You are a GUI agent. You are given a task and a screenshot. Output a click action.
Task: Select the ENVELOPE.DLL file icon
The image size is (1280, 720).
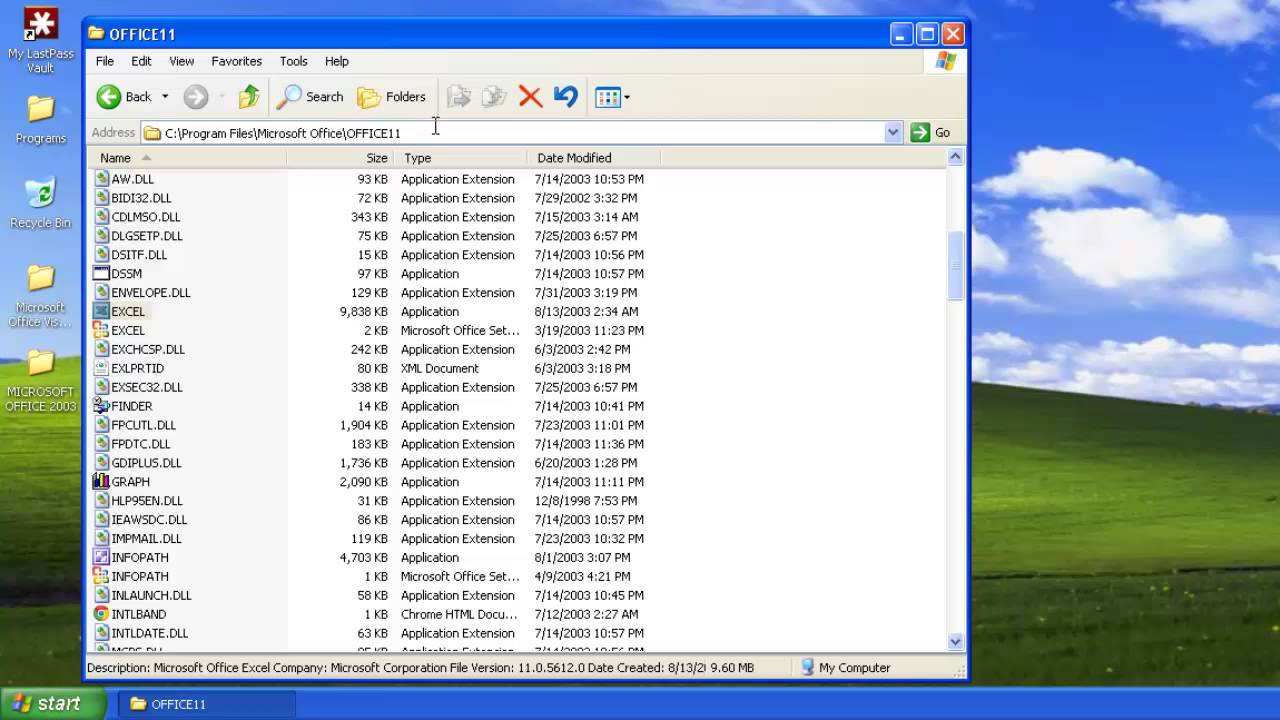(x=101, y=292)
